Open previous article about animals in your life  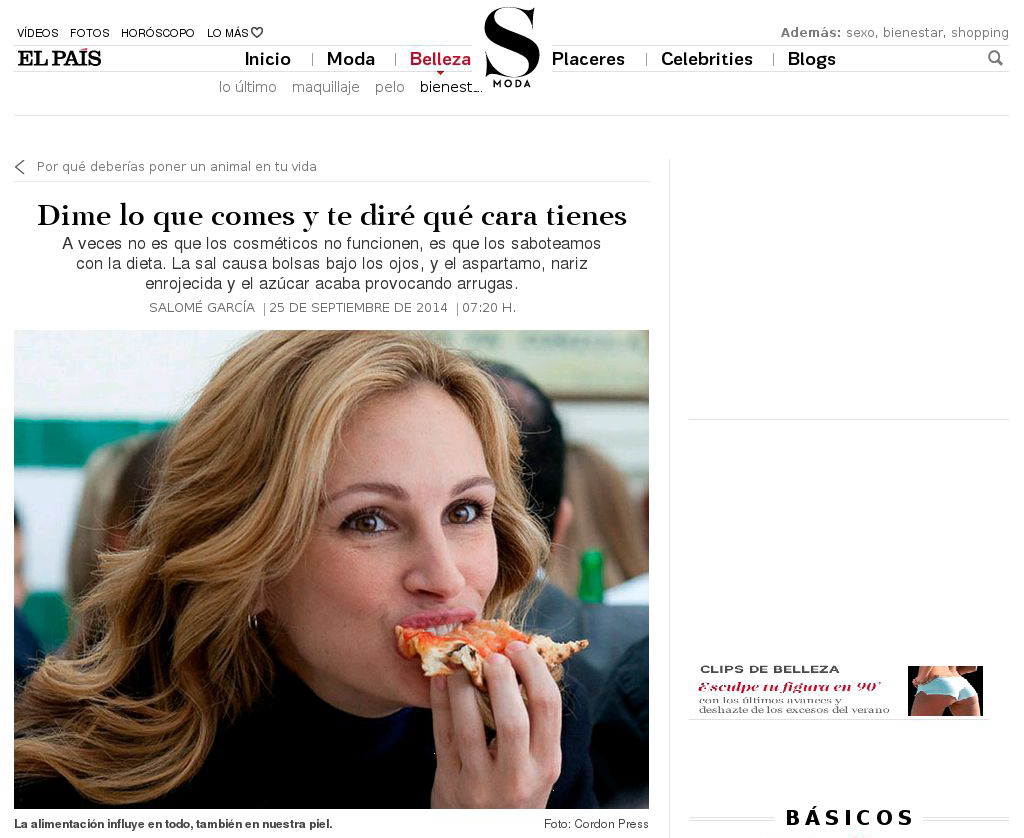[176, 167]
